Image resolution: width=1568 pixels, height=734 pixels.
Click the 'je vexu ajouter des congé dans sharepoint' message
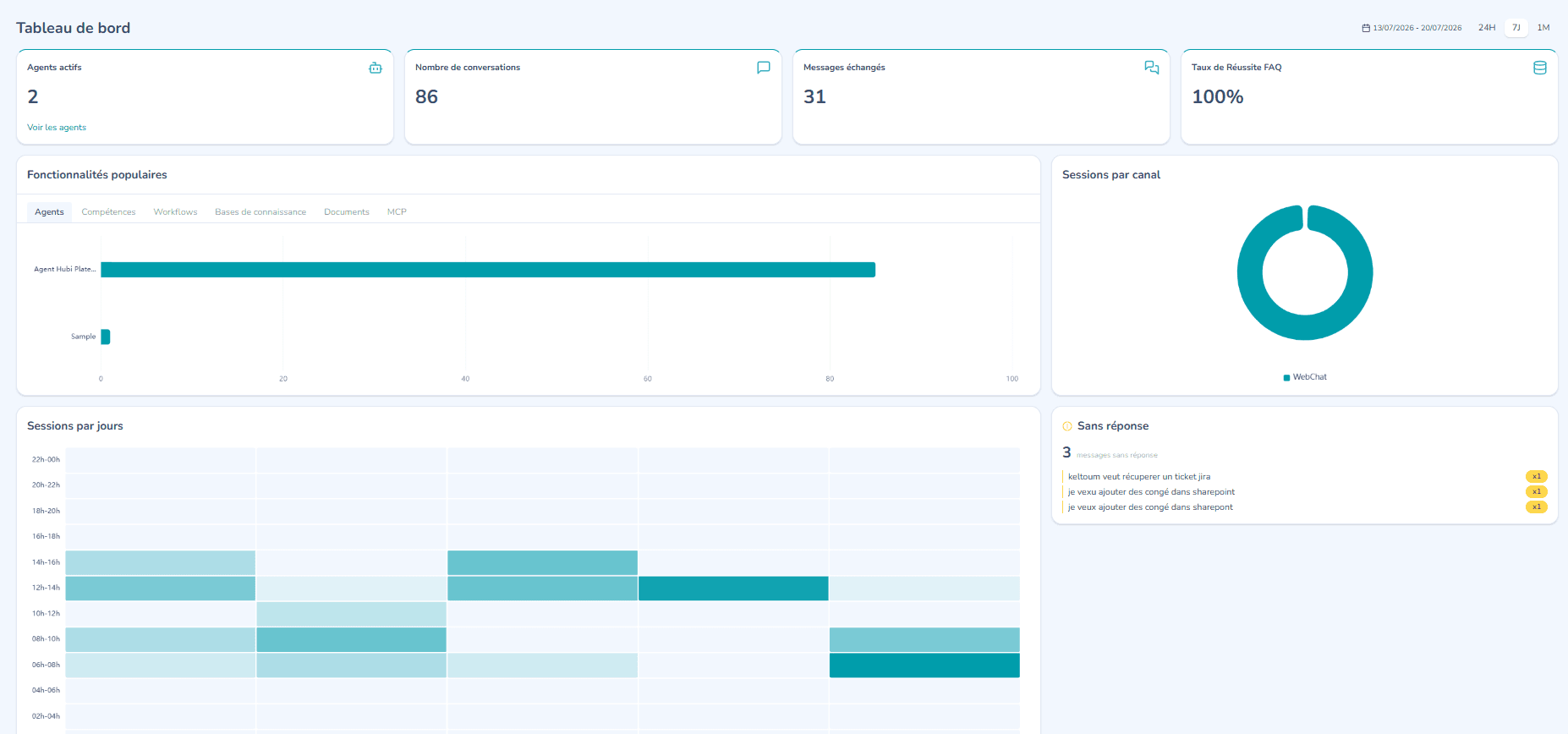[x=1151, y=492]
